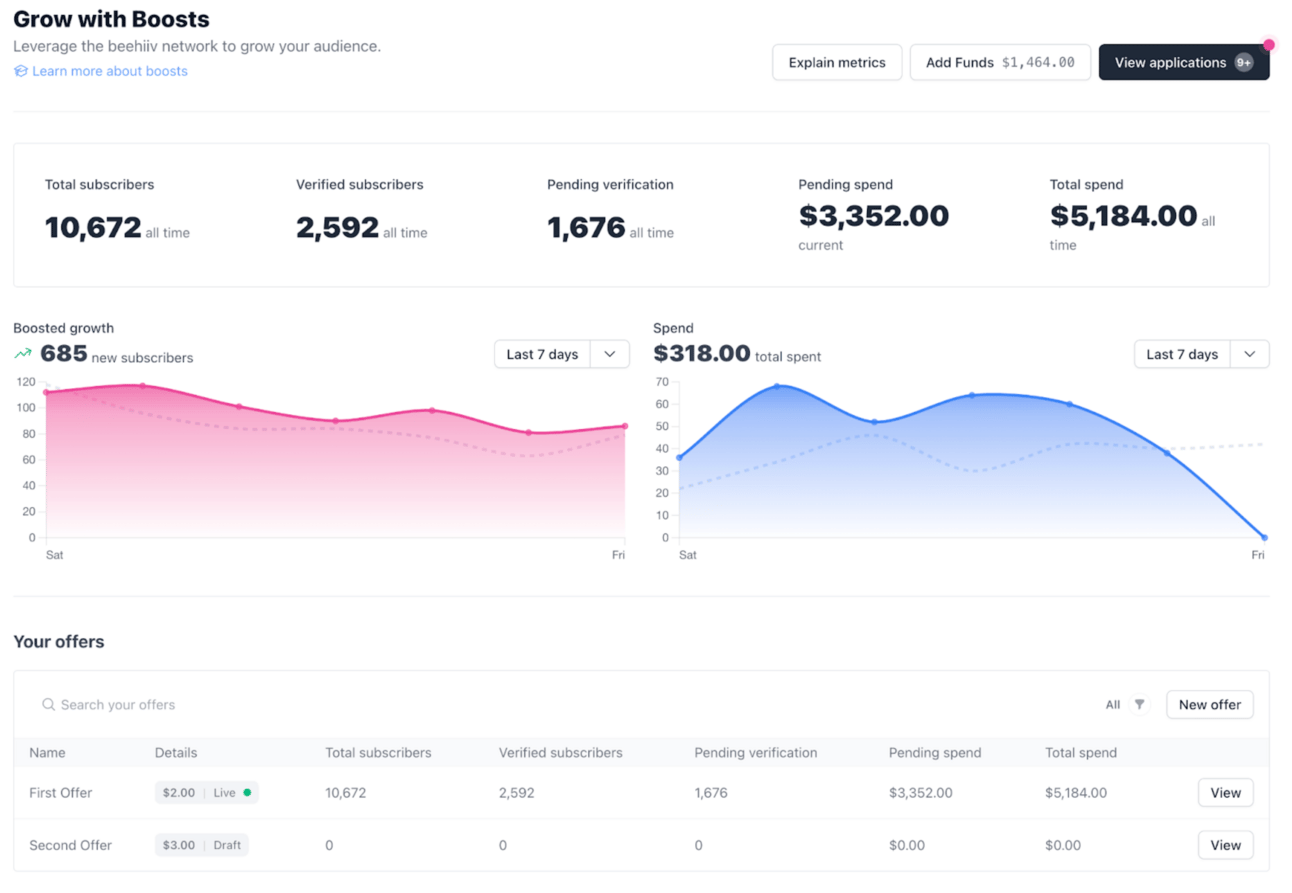Open View applications
The width and height of the screenshot is (1292, 893).
point(1184,62)
